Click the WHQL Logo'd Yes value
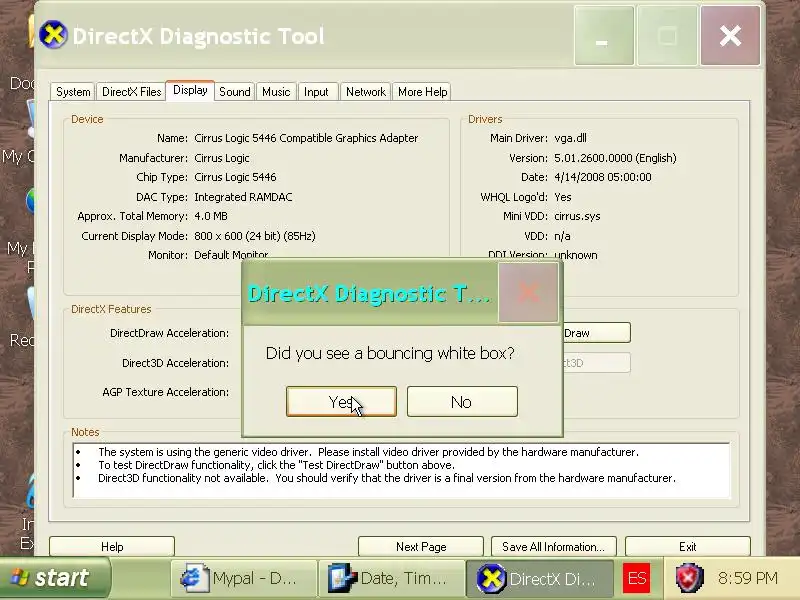This screenshot has width=800, height=600. pyautogui.click(x=563, y=197)
